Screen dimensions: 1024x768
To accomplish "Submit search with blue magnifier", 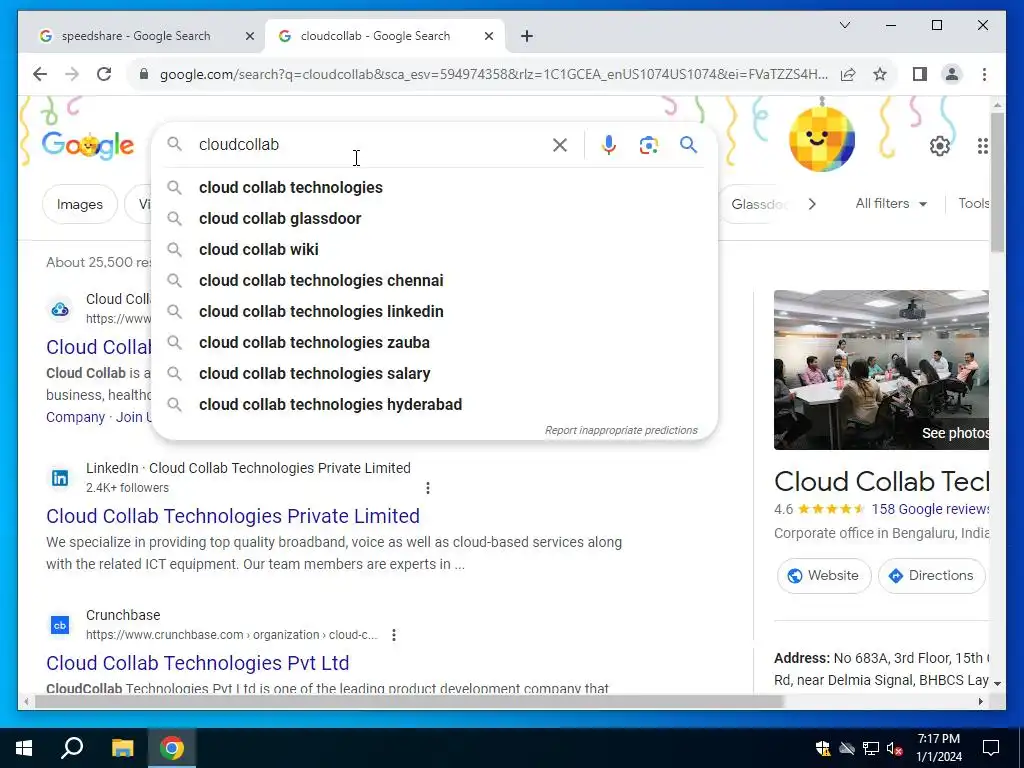I will click(688, 144).
